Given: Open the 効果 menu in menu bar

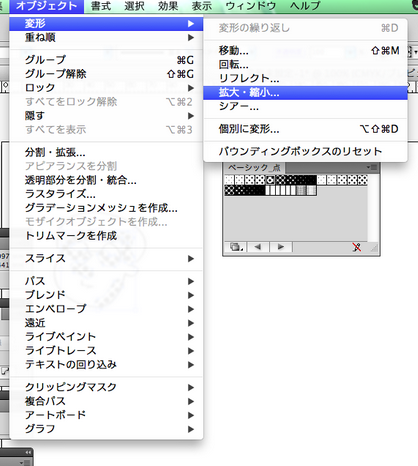Looking at the screenshot, I should click(x=168, y=6).
